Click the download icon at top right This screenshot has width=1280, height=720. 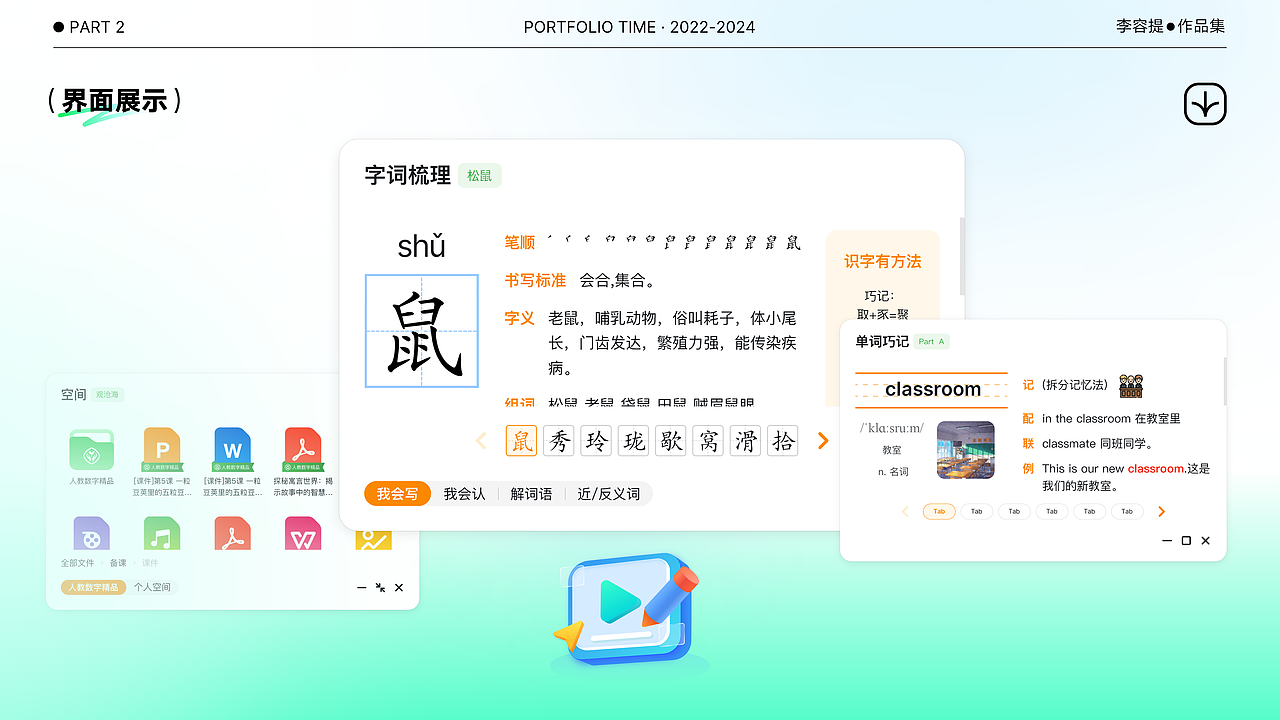point(1204,103)
